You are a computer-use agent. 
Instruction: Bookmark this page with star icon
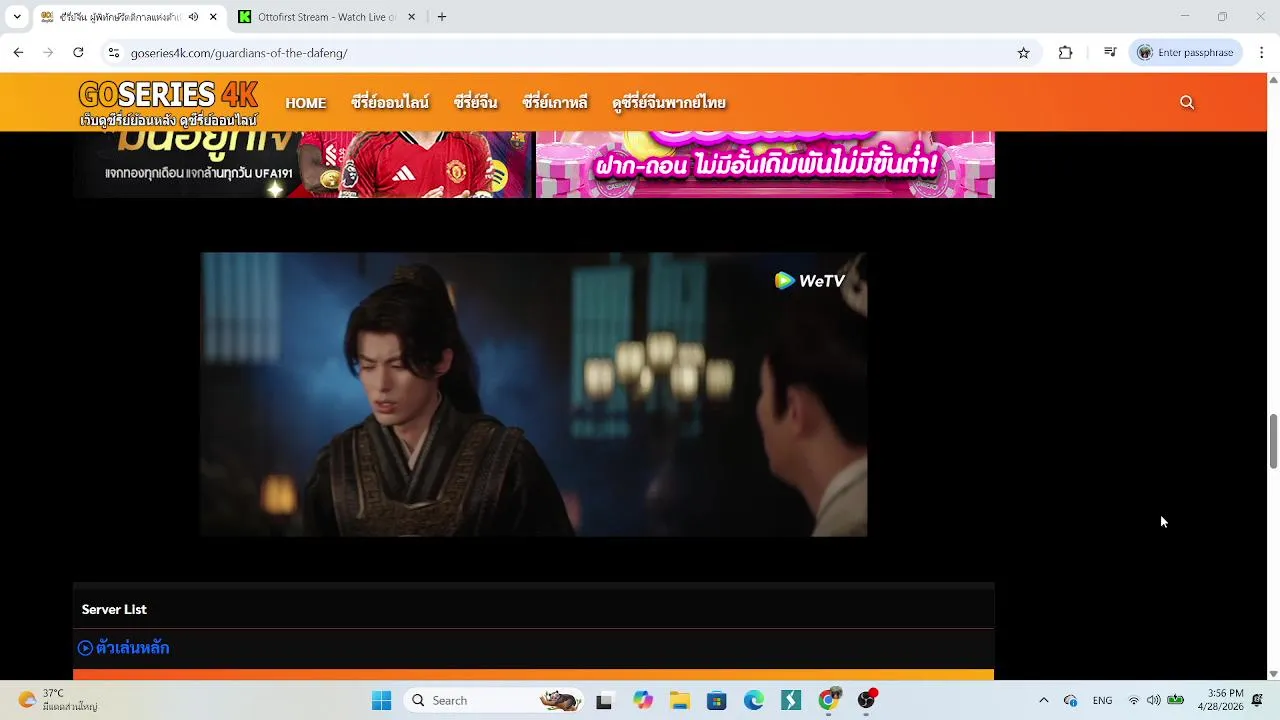click(1023, 53)
